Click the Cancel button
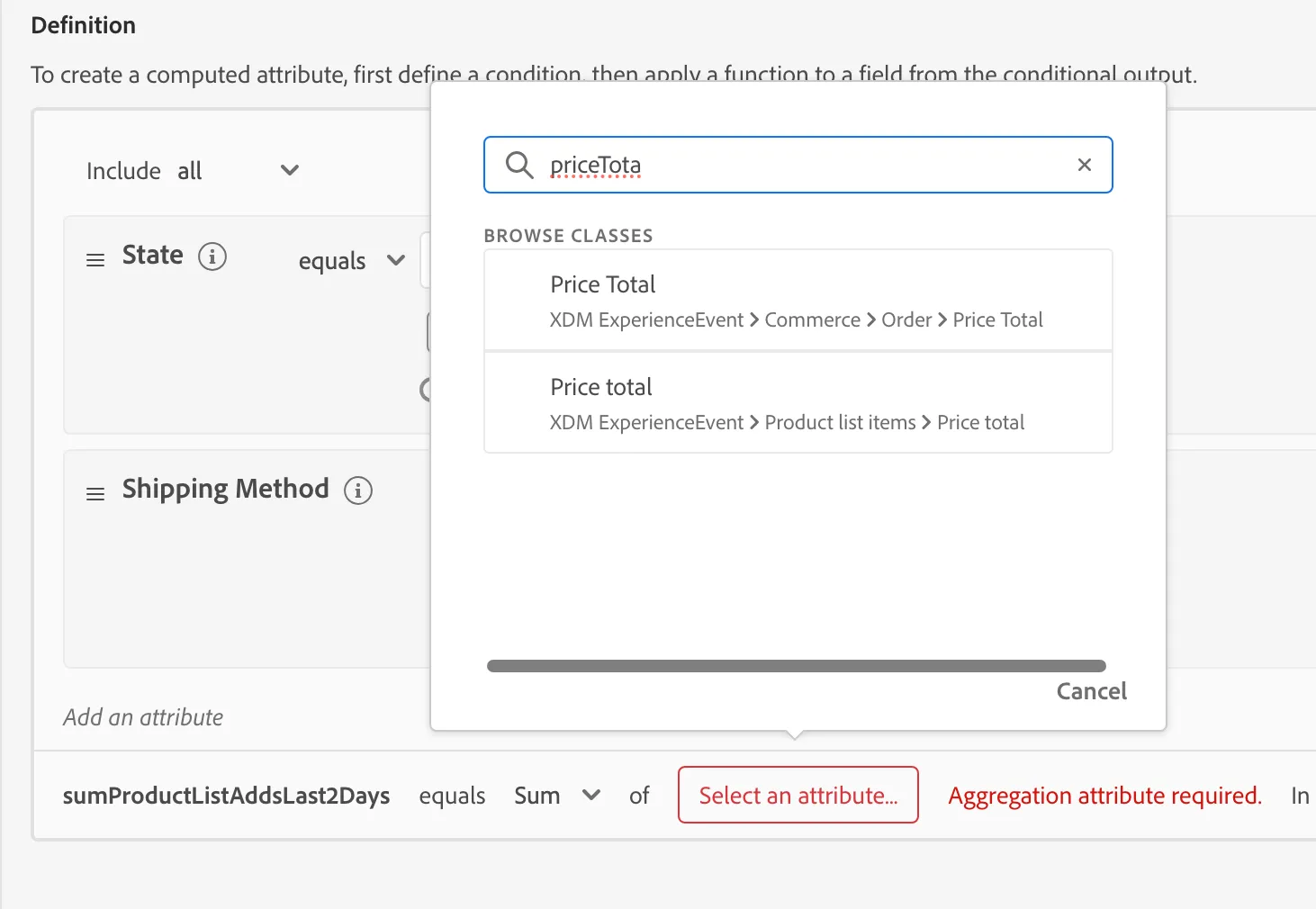 (1091, 691)
